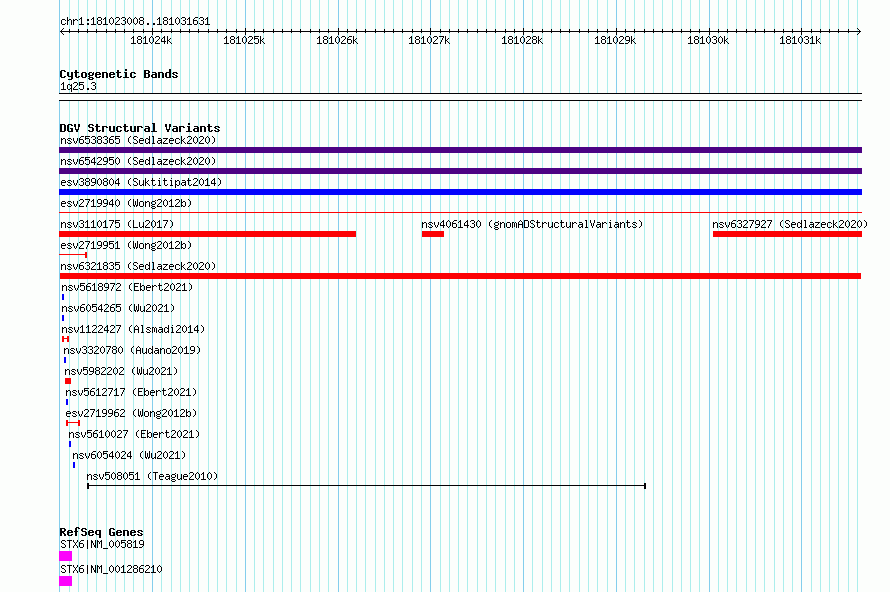890x592 pixels.
Task: Click the esv2719940 (Wong2012b) label
Action: pyautogui.click(x=126, y=203)
